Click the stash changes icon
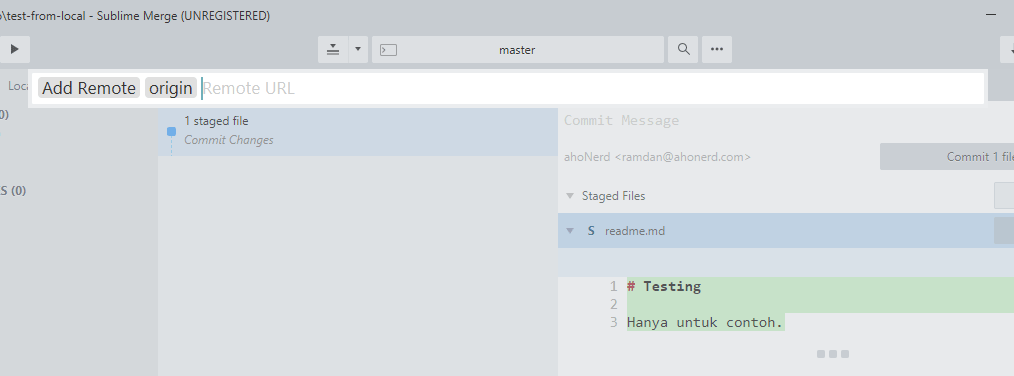Screen dimensions: 1014x376 pos(333,49)
